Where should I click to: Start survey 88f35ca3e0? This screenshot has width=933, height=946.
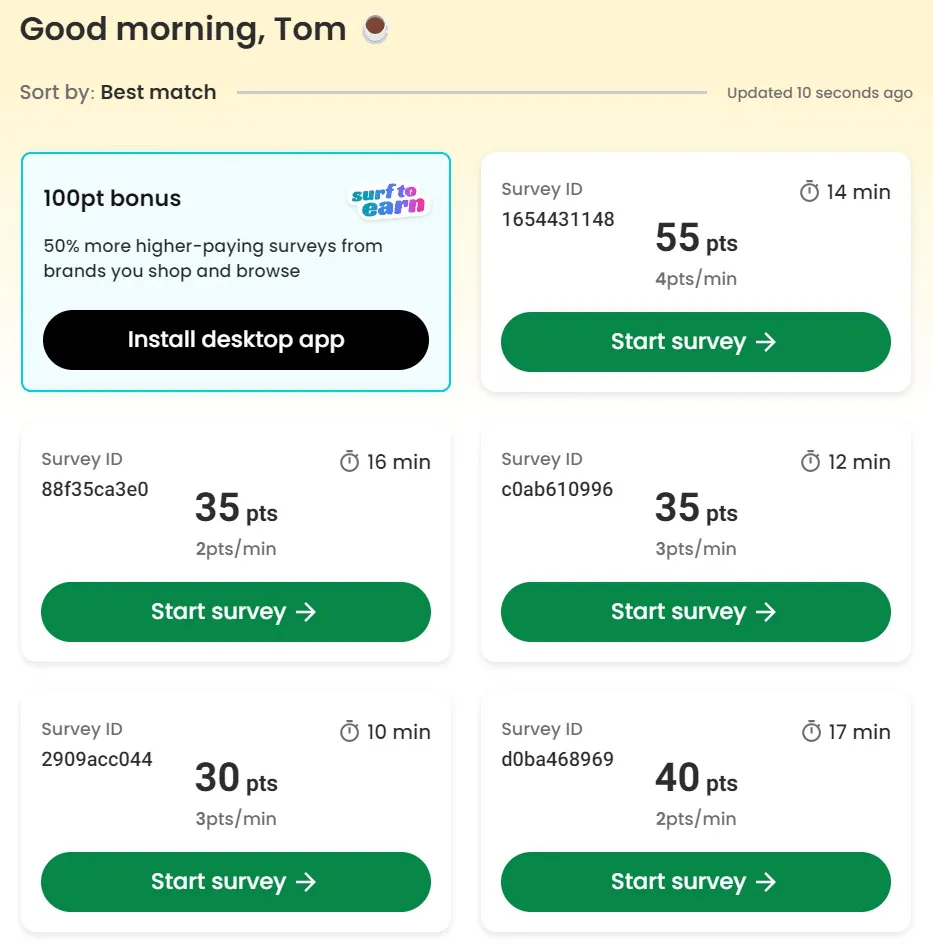tap(235, 612)
